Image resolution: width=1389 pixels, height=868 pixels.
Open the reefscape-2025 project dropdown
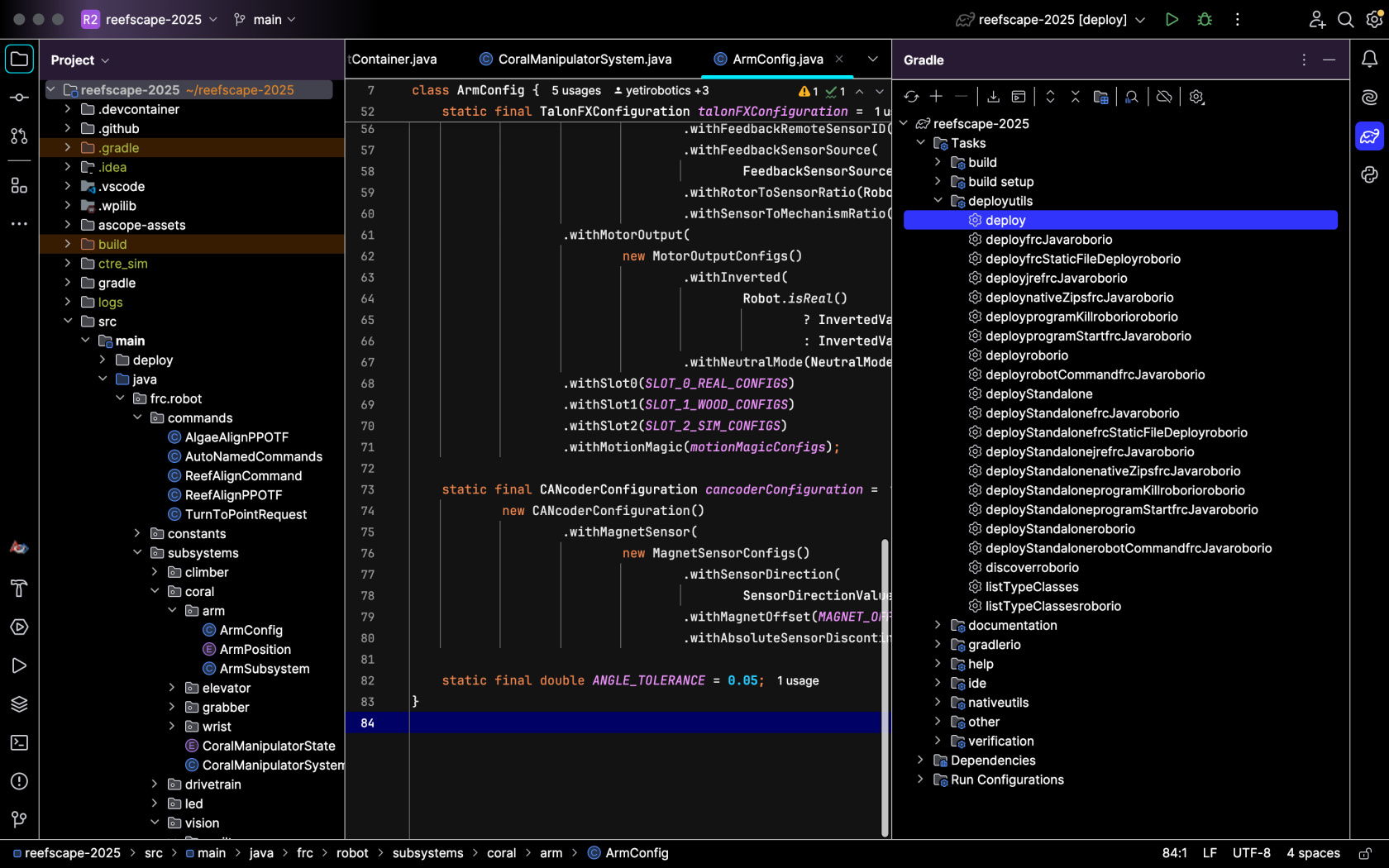pyautogui.click(x=150, y=19)
